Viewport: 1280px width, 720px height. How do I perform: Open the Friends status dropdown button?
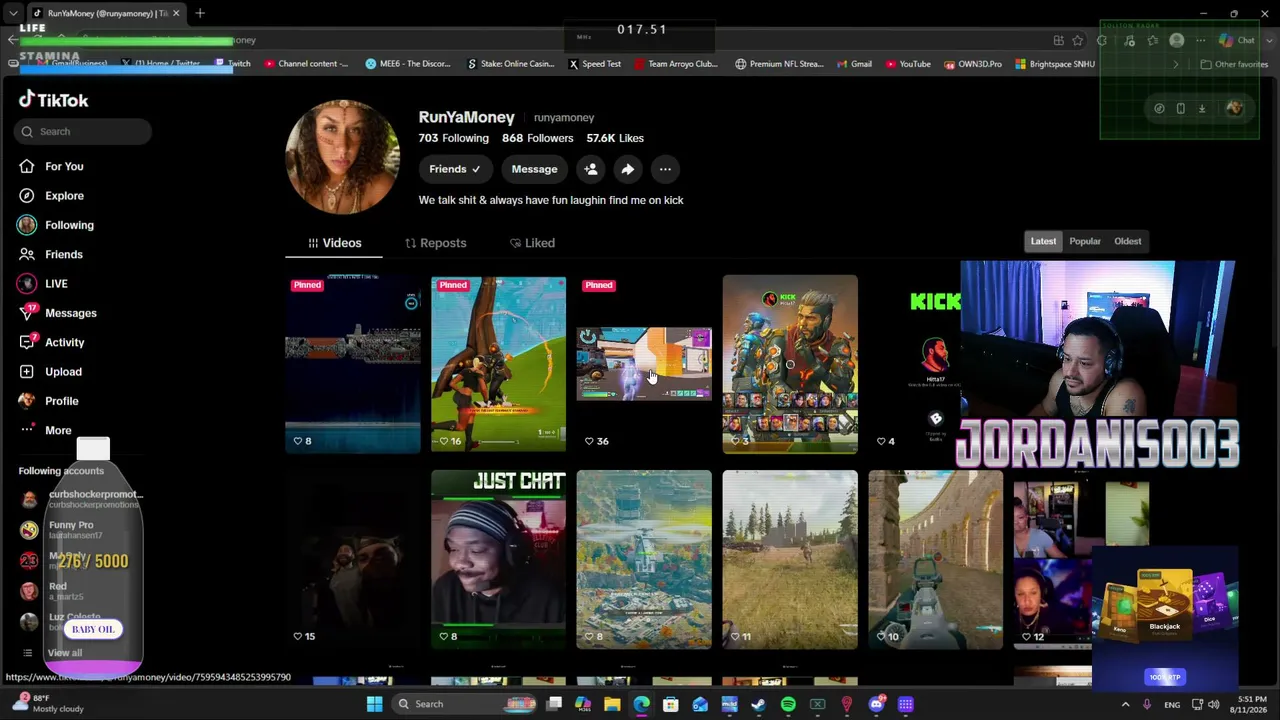pyautogui.click(x=455, y=169)
